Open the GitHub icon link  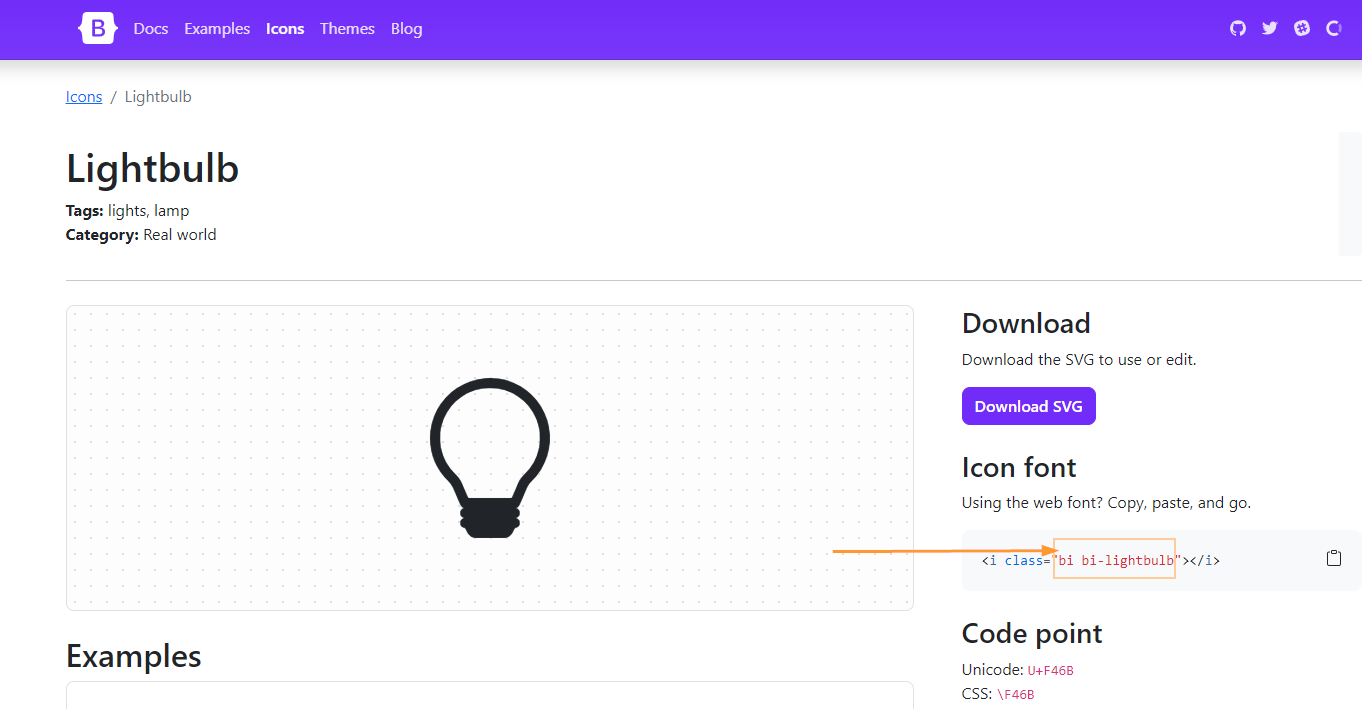point(1238,29)
